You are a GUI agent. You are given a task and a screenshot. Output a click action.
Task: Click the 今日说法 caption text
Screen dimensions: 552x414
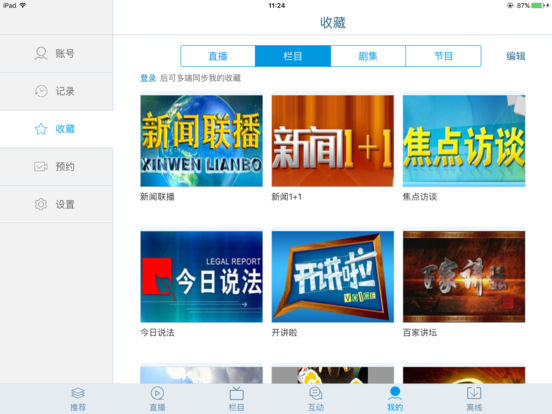[157, 332]
